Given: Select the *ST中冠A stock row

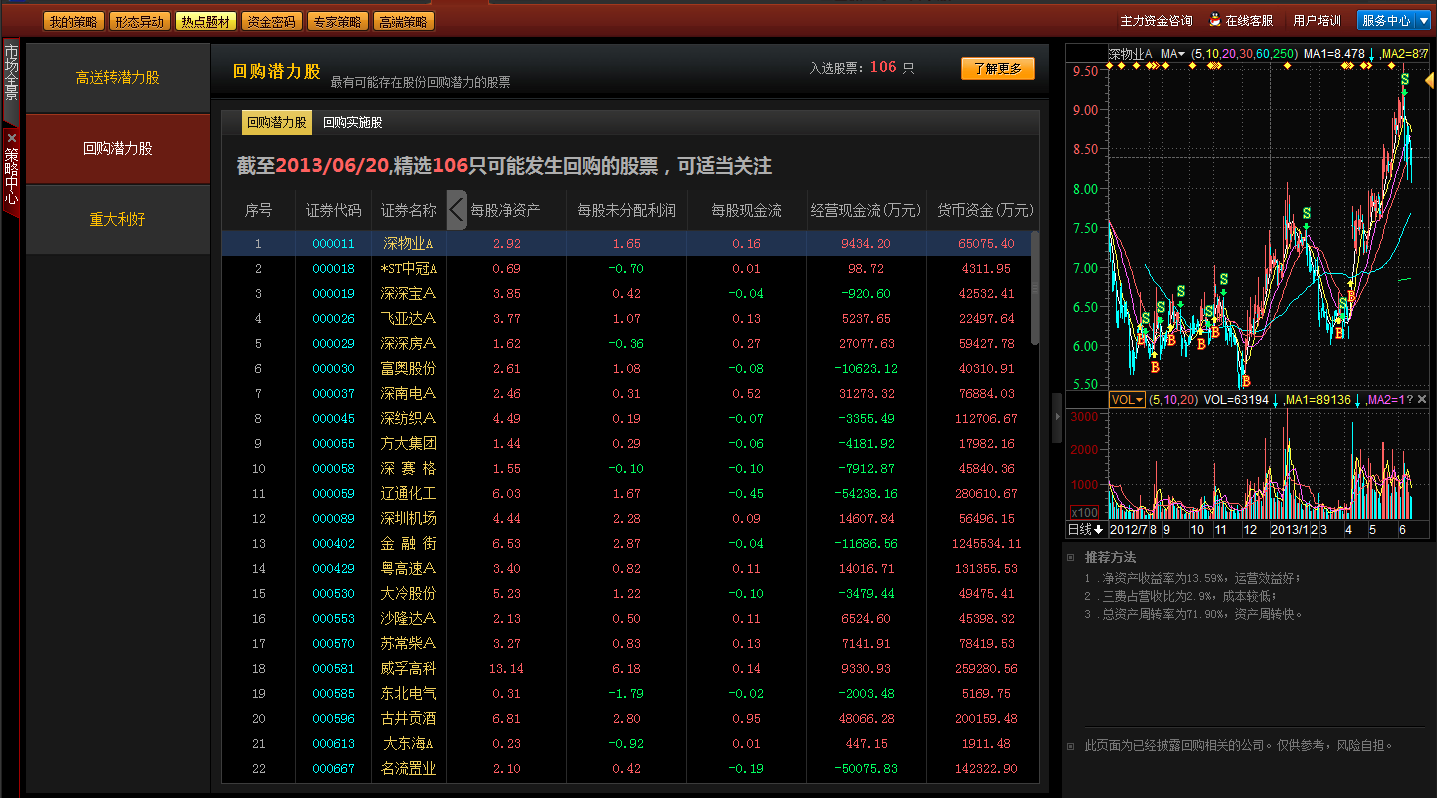Looking at the screenshot, I should tap(625, 268).
